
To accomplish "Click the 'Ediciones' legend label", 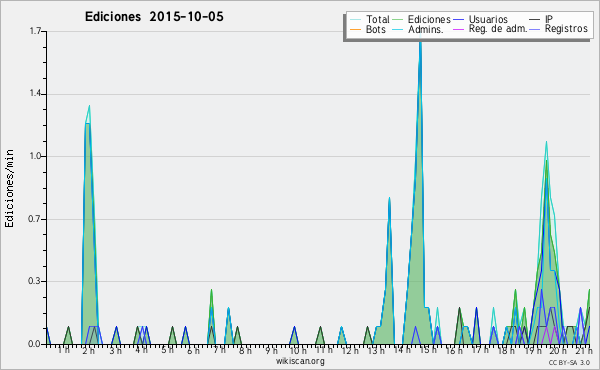I will (x=429, y=19).
